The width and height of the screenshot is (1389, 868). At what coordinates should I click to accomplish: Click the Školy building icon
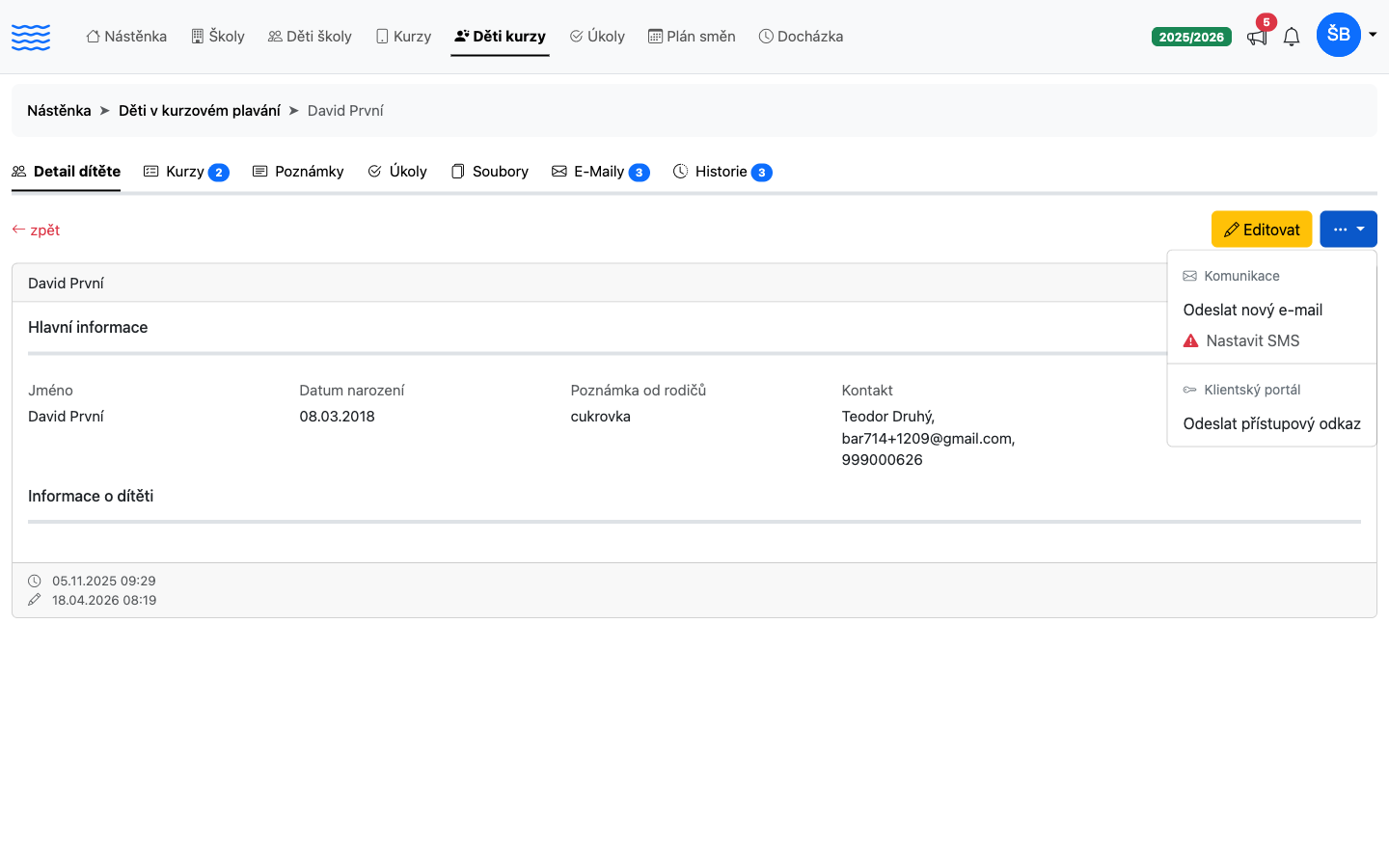click(x=198, y=36)
